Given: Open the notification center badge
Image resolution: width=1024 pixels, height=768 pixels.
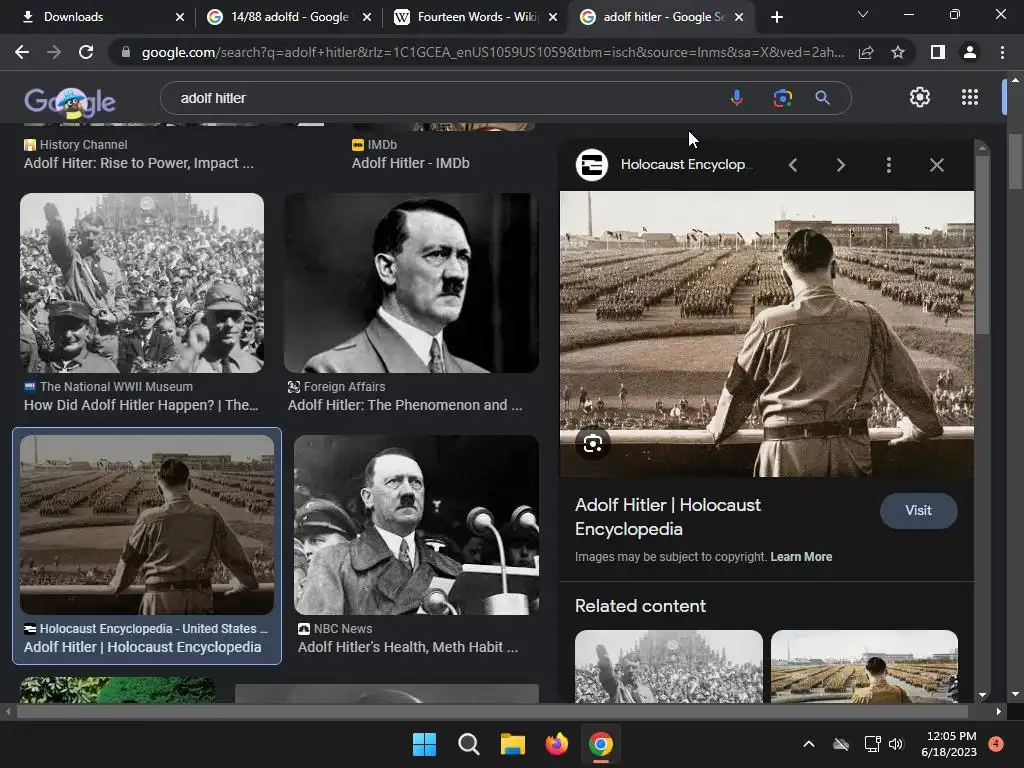Looking at the screenshot, I should pos(996,743).
